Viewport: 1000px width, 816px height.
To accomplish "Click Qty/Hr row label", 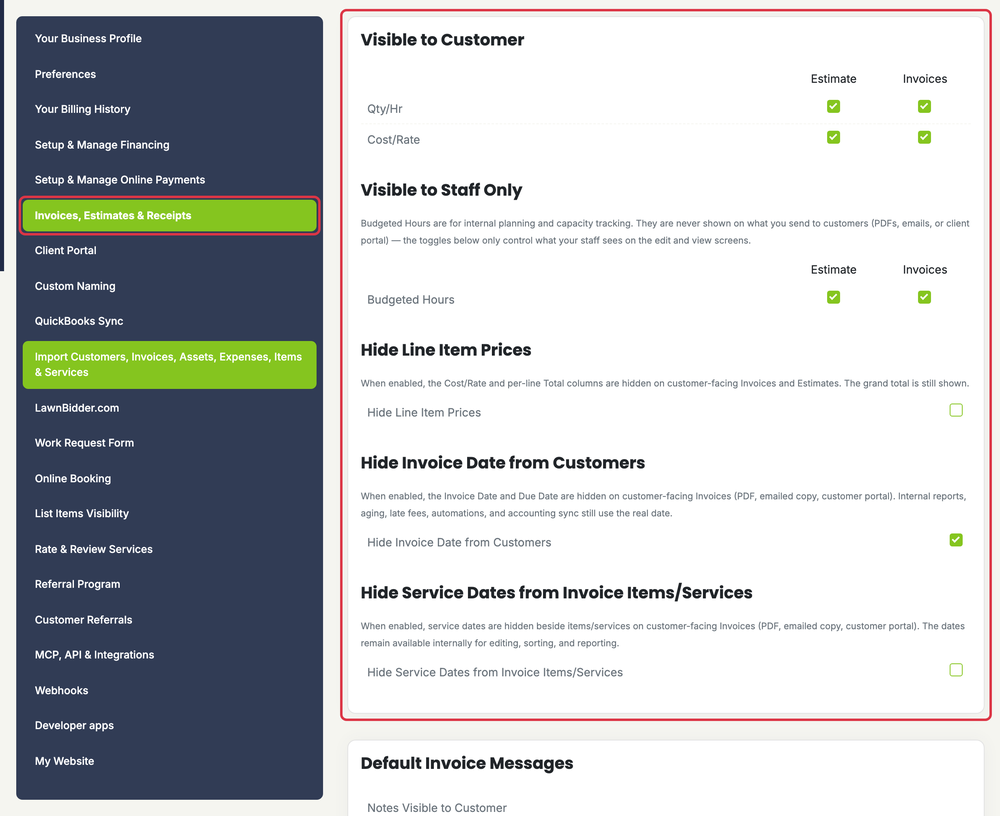I will click(385, 109).
